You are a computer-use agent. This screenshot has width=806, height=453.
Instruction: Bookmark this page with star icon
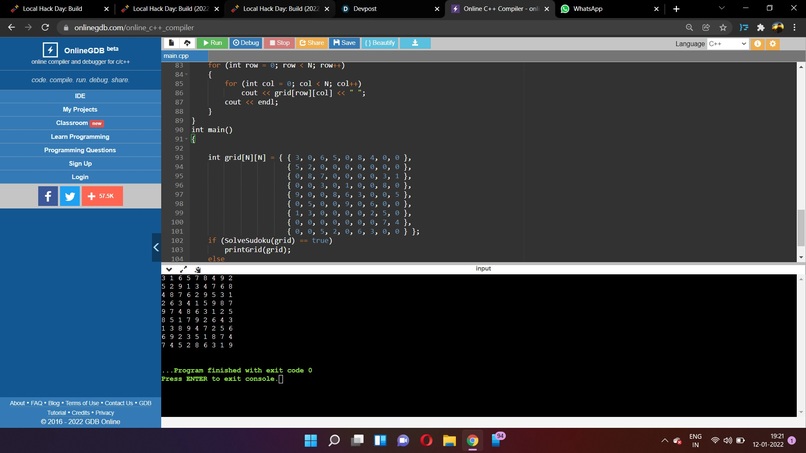pos(723,28)
